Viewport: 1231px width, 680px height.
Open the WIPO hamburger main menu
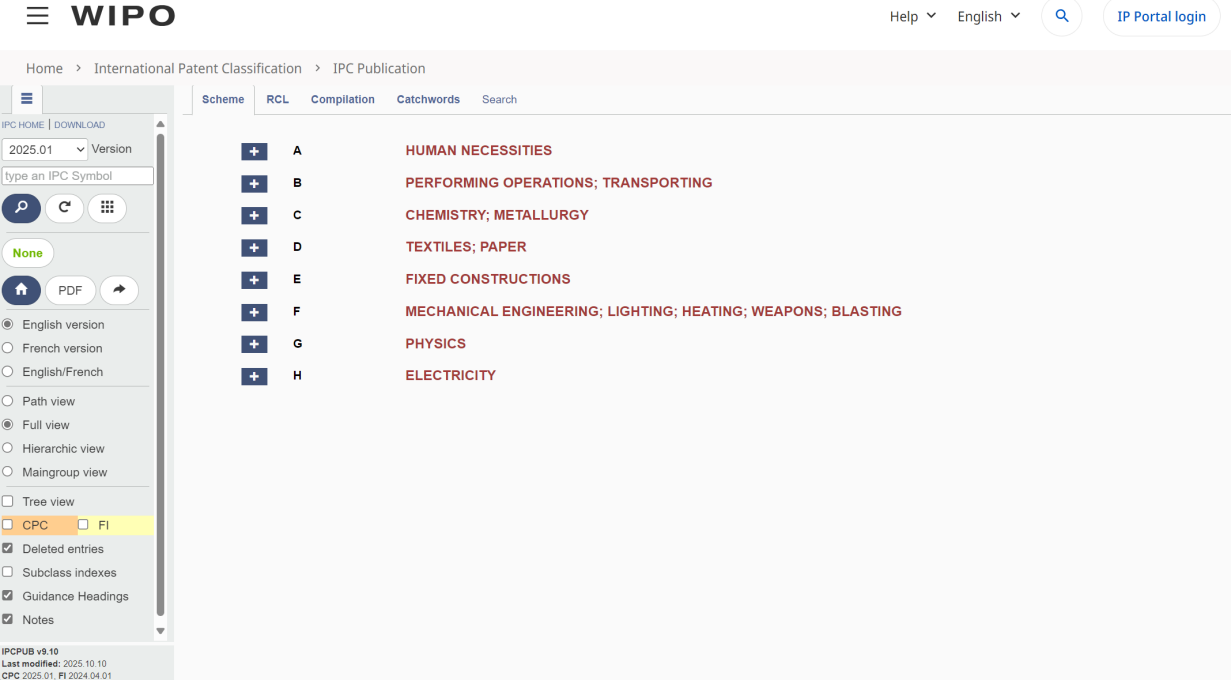coord(37,16)
